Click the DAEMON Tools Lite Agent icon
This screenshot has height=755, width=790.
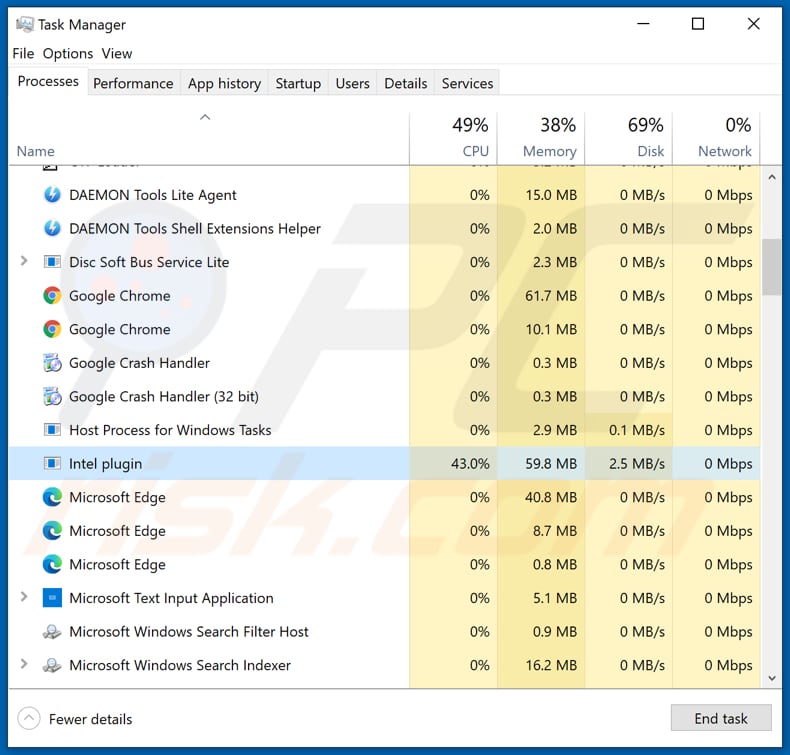pos(52,194)
